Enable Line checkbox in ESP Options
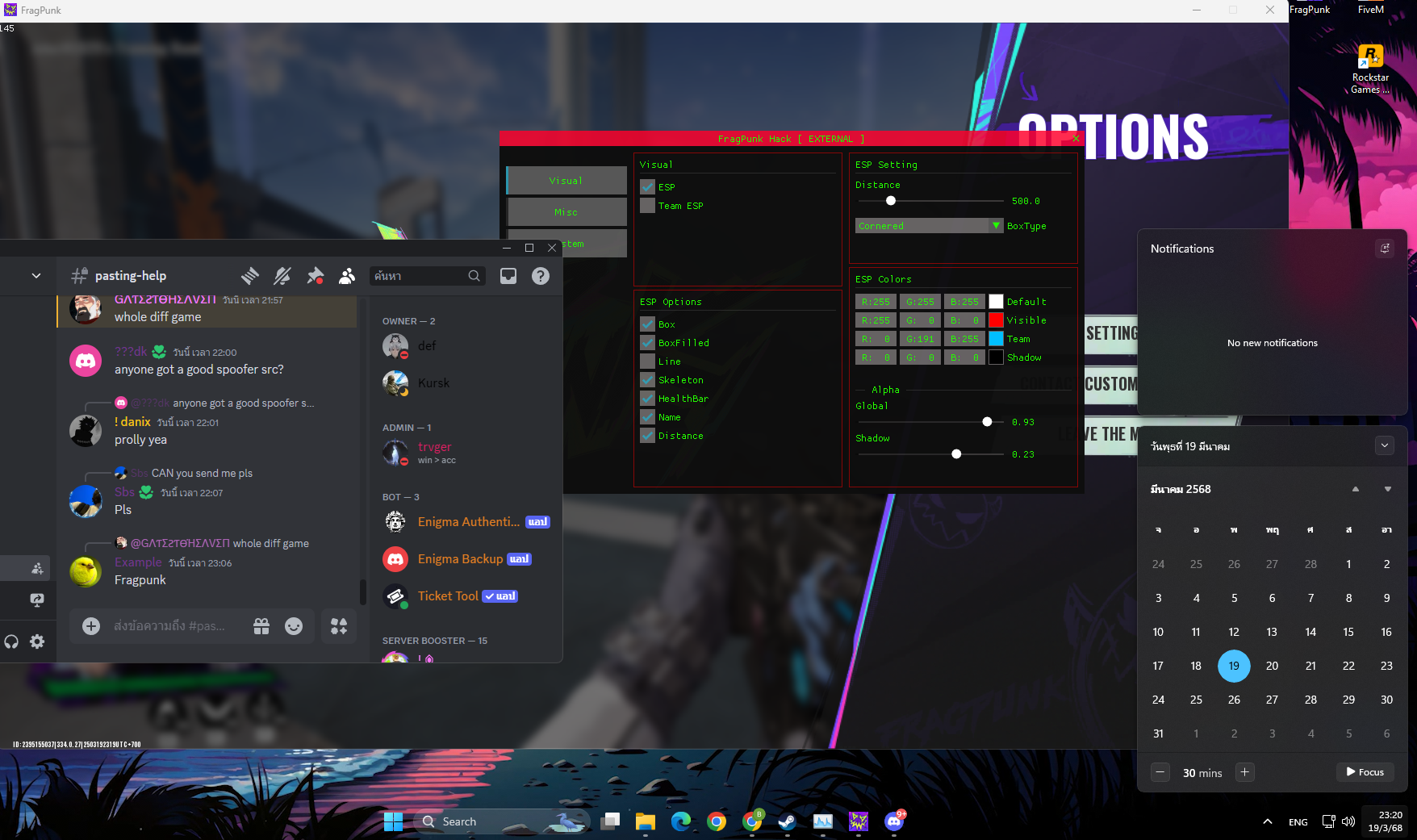This screenshot has width=1417, height=840. (x=647, y=361)
